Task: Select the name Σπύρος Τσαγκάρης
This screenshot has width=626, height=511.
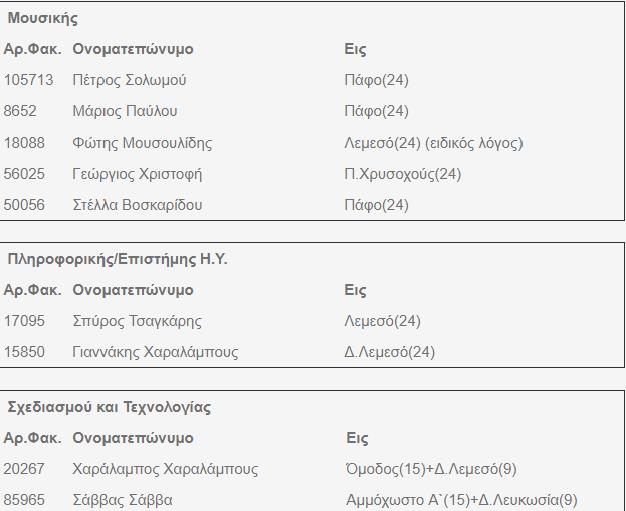Action: pos(137,321)
